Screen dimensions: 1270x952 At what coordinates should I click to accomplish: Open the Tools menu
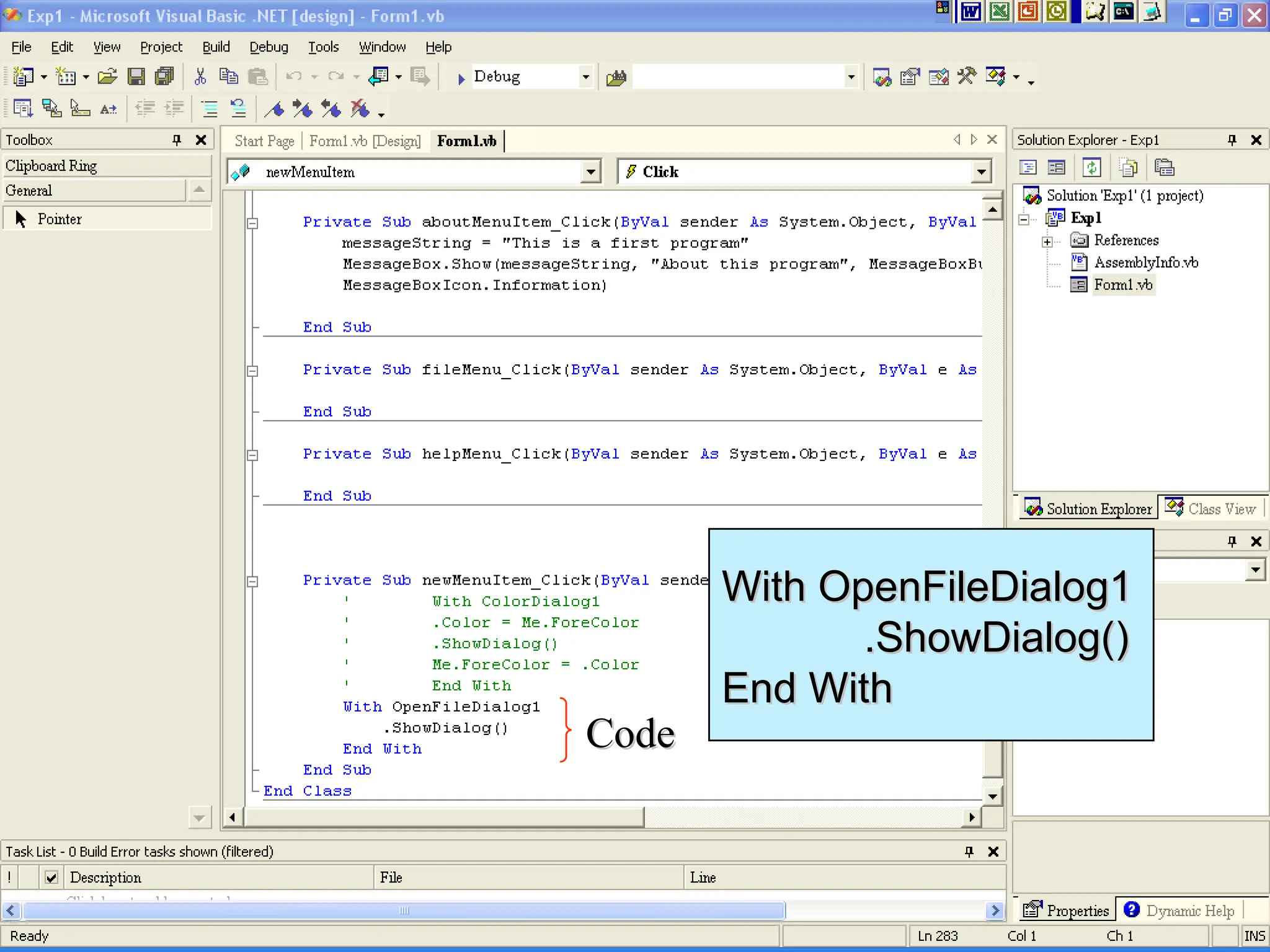323,47
